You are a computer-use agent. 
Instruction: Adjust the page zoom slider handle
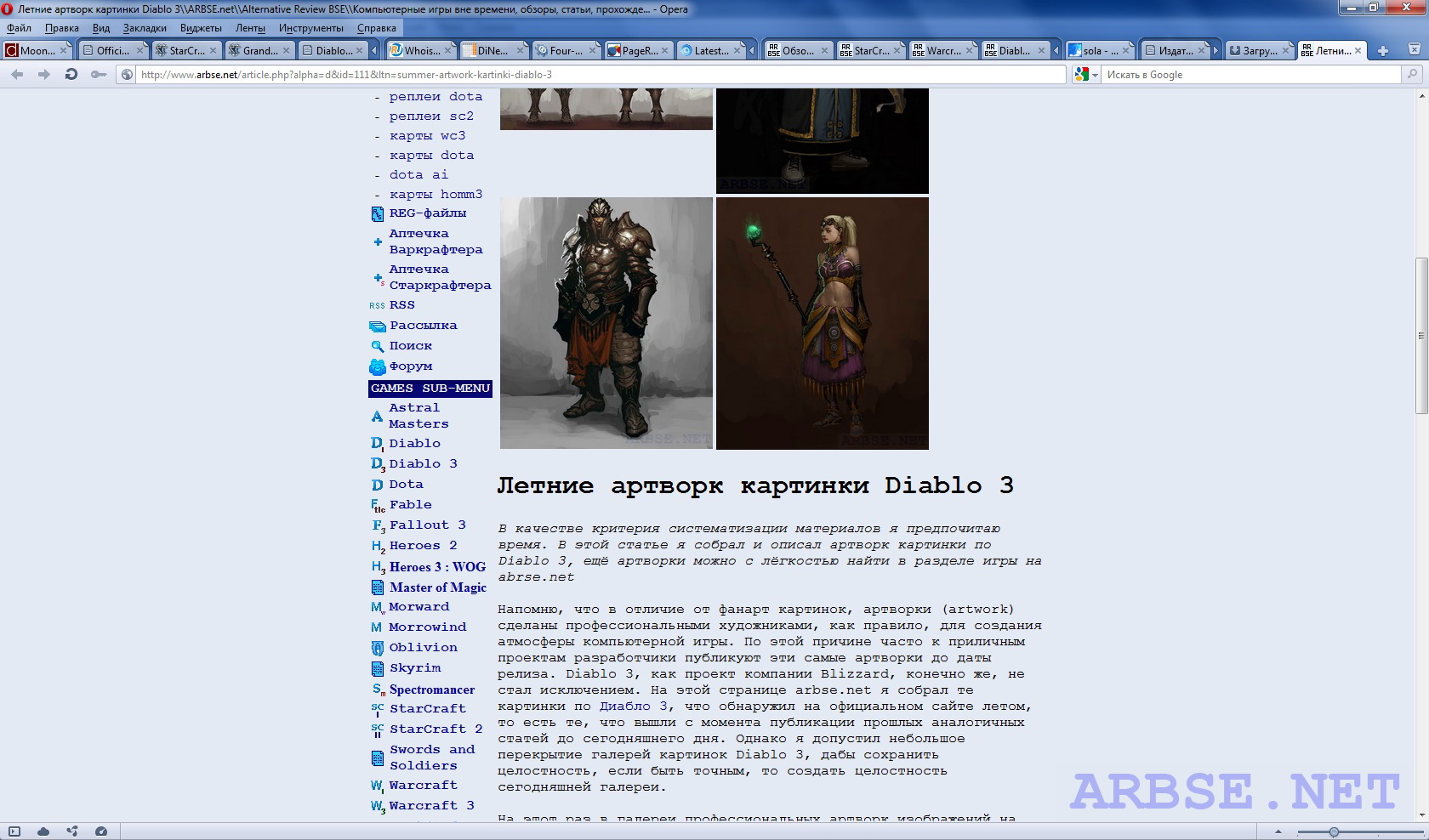[1334, 831]
